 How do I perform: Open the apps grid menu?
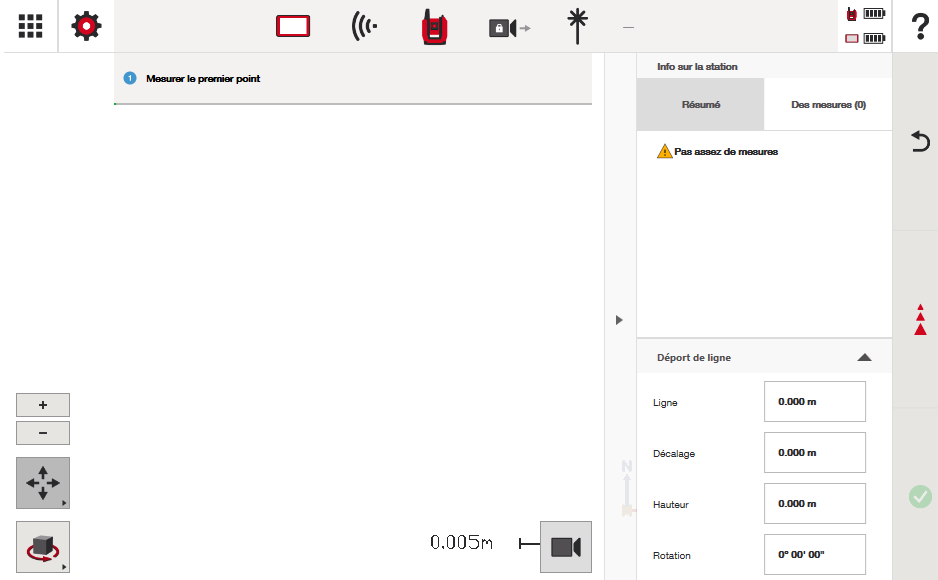point(30,26)
